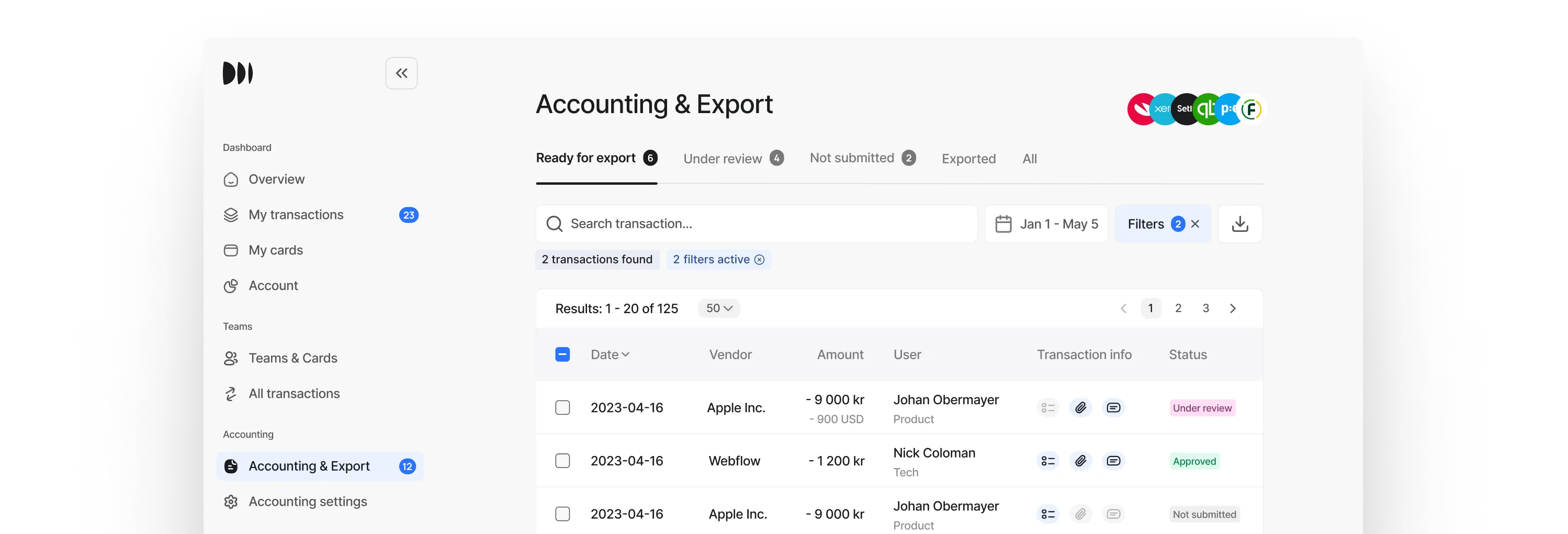The image size is (1568, 534).
Task: Sort by the Date column header
Action: (x=610, y=354)
